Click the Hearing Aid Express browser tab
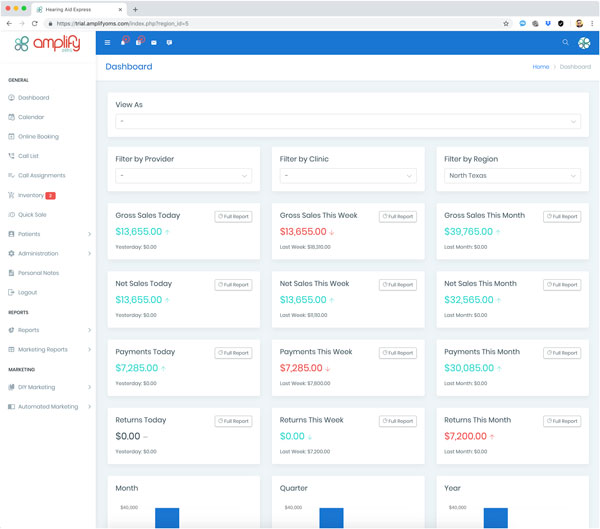 [79, 10]
